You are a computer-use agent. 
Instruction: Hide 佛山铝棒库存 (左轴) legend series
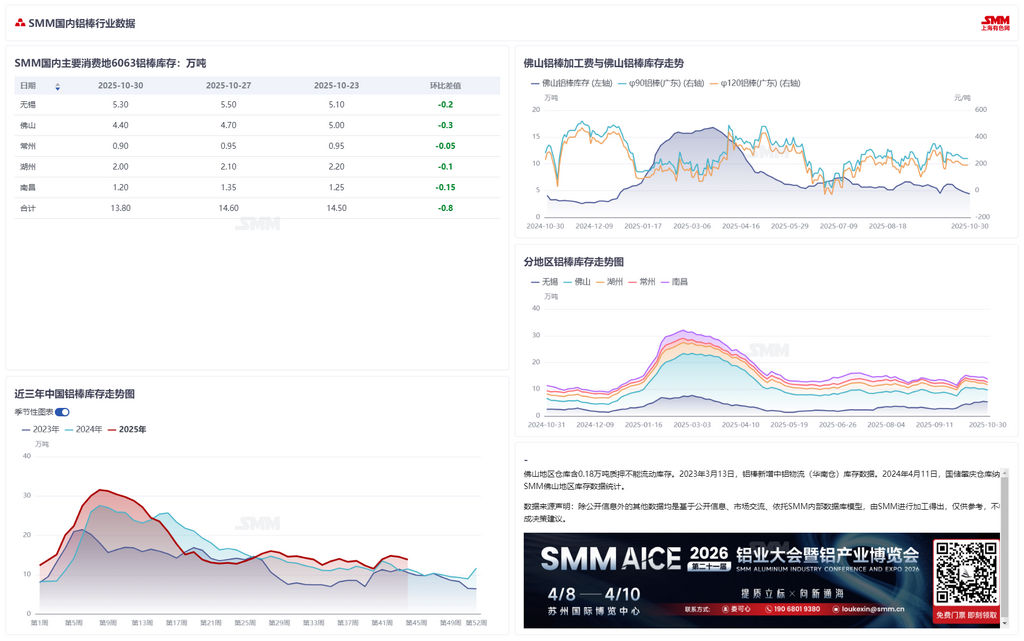tap(570, 83)
